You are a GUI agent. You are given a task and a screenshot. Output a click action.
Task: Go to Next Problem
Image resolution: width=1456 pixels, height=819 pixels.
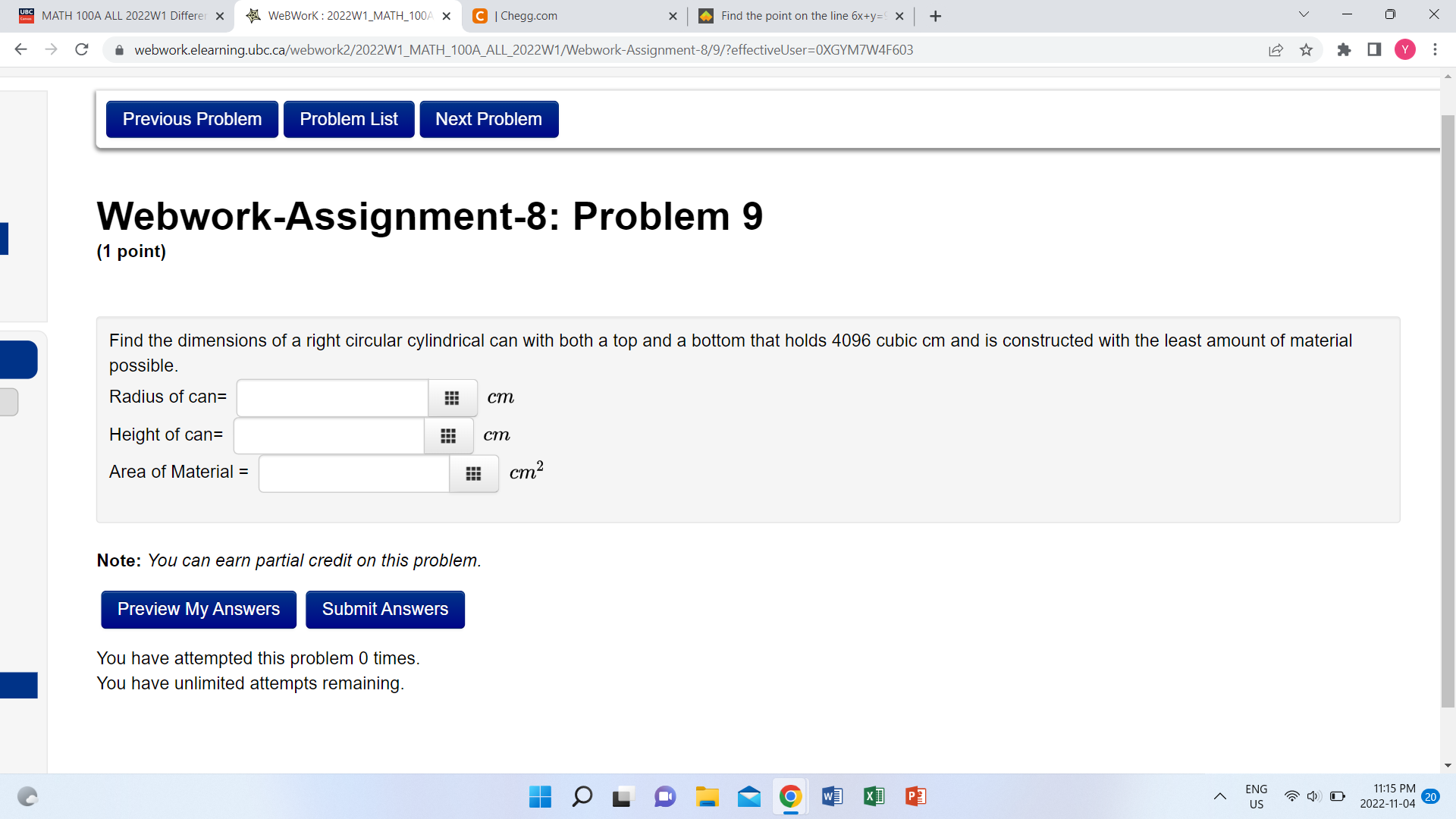click(488, 120)
